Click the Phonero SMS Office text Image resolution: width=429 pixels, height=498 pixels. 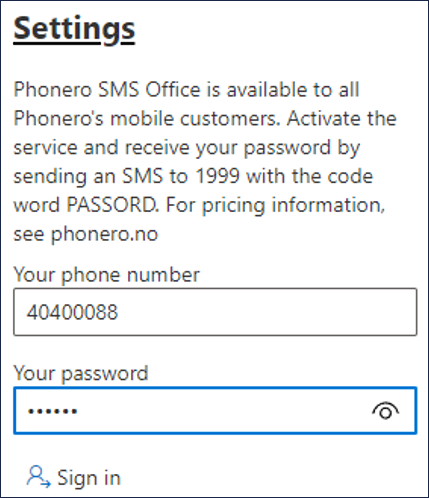click(107, 90)
